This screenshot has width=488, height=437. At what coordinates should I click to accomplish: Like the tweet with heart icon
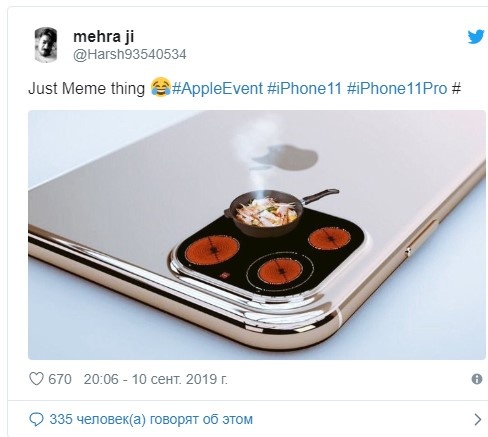tap(36, 379)
